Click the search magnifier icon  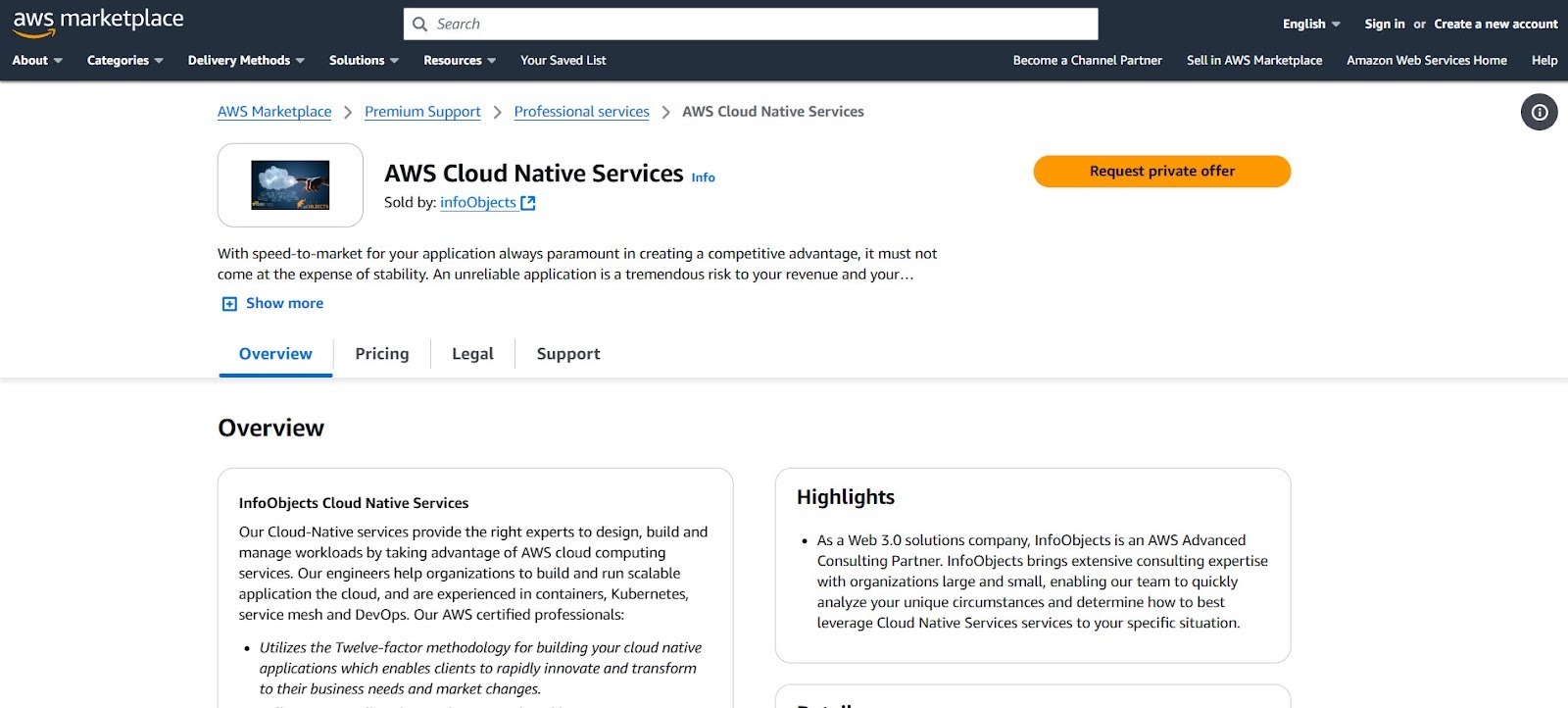pyautogui.click(x=419, y=25)
